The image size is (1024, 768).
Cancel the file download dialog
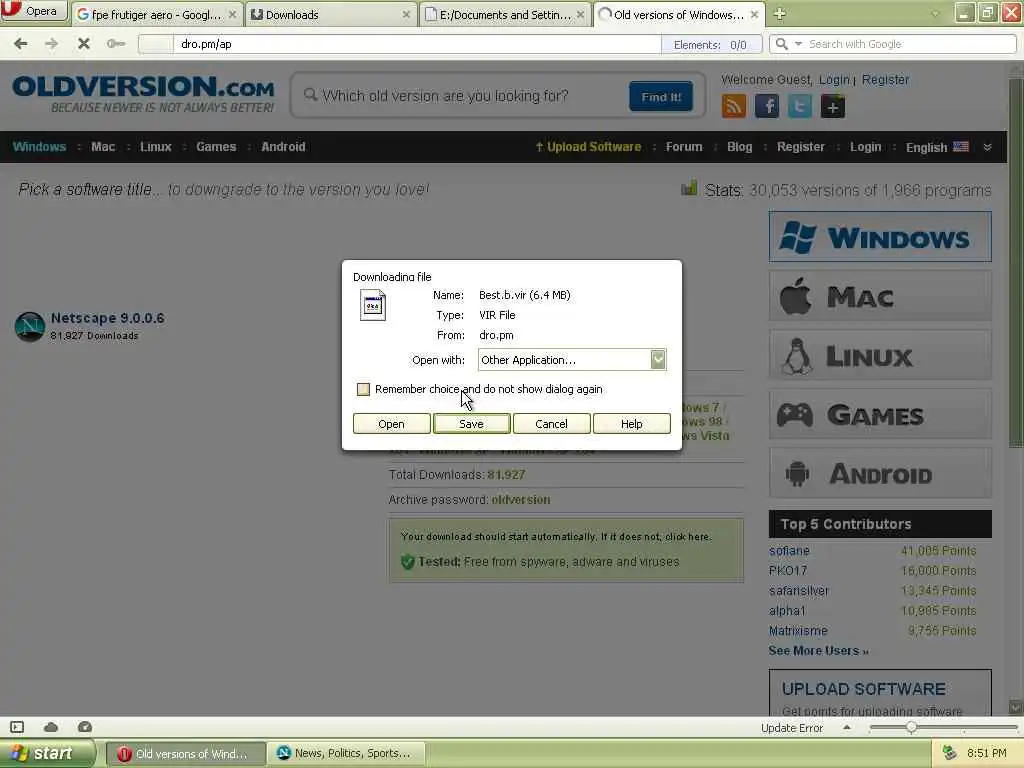click(x=551, y=424)
